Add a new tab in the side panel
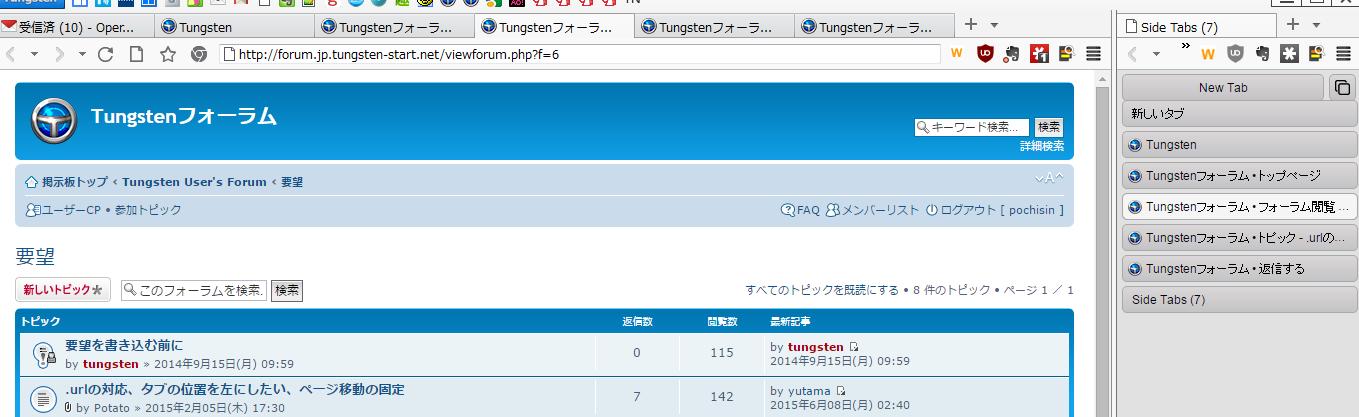 [x=1292, y=24]
